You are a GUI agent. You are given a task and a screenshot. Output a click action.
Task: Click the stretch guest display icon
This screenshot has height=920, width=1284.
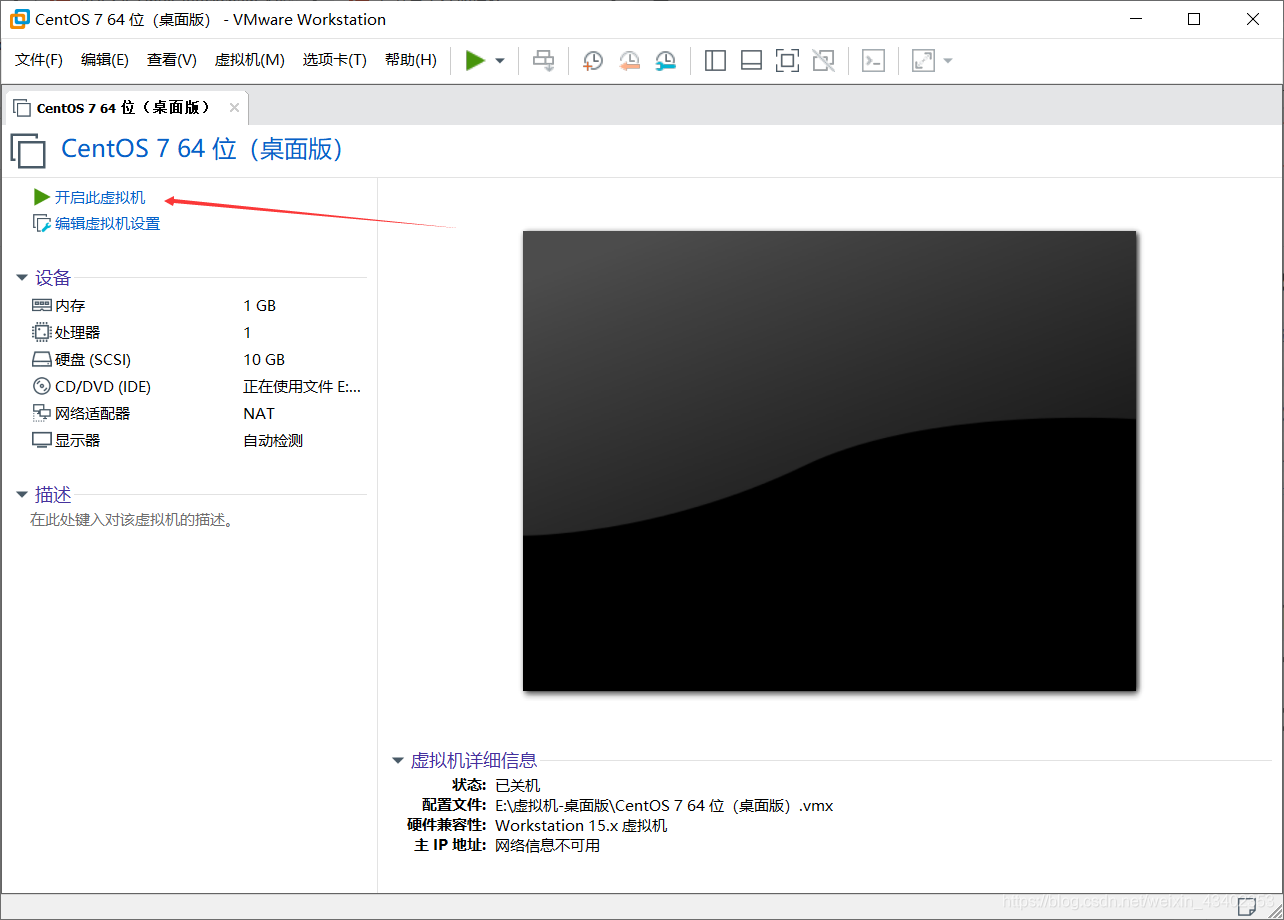(x=923, y=61)
